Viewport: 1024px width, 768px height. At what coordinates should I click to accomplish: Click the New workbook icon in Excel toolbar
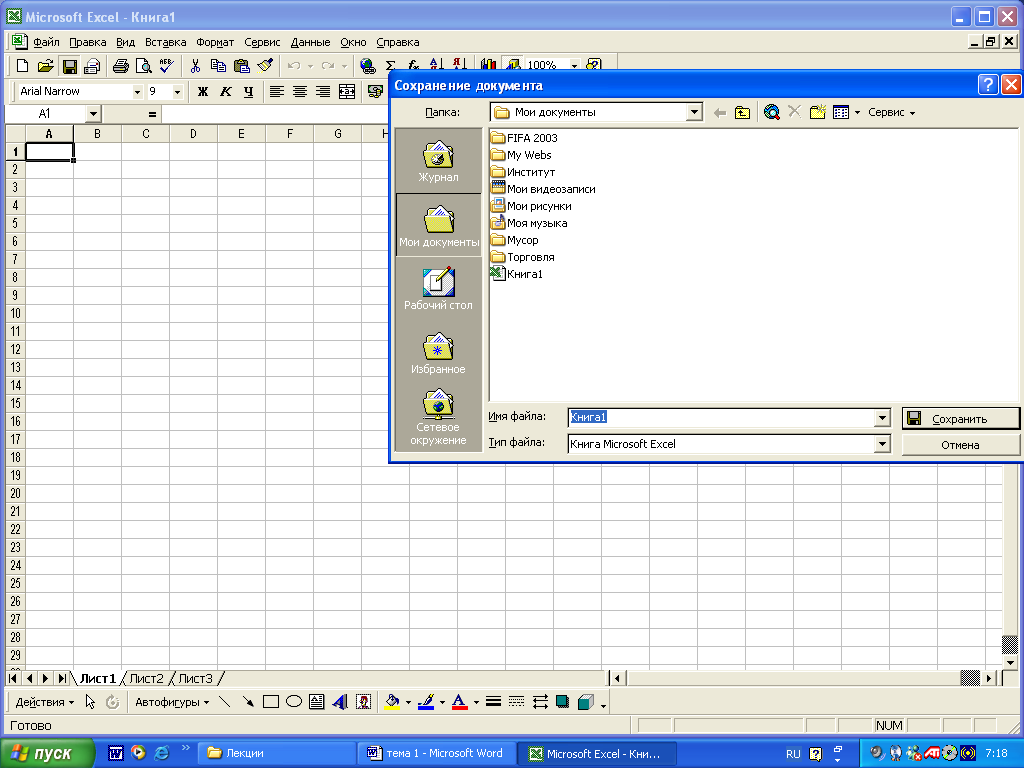[x=22, y=65]
